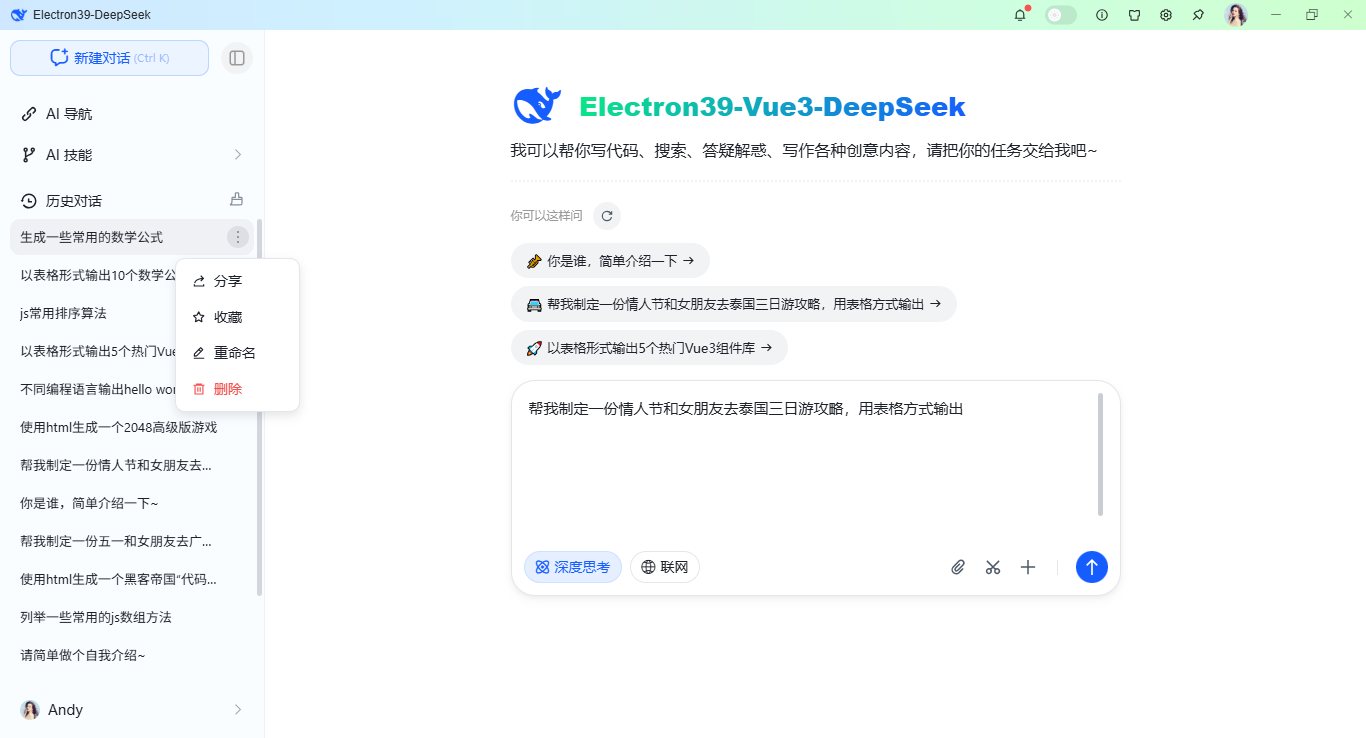Screen dimensions: 1366x738
Task: Attach a file with the paperclip icon
Action: coord(957,567)
